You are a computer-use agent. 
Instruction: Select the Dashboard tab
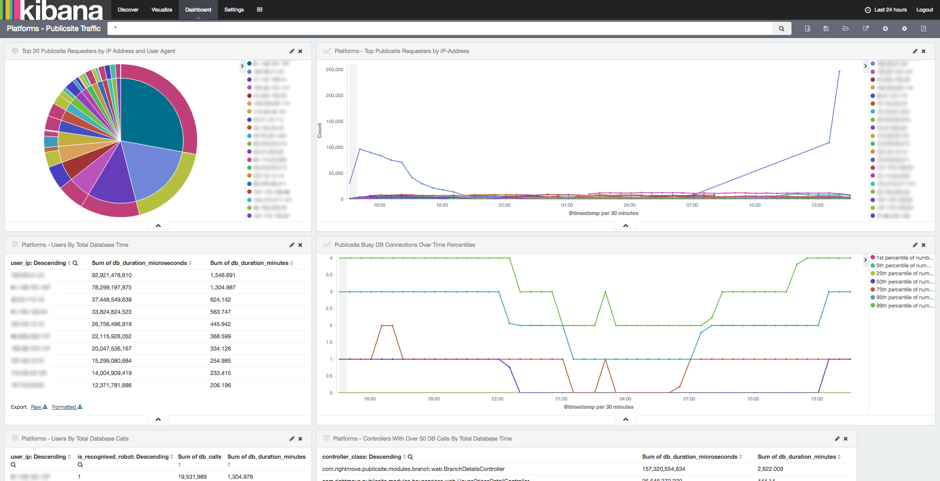[x=198, y=10]
